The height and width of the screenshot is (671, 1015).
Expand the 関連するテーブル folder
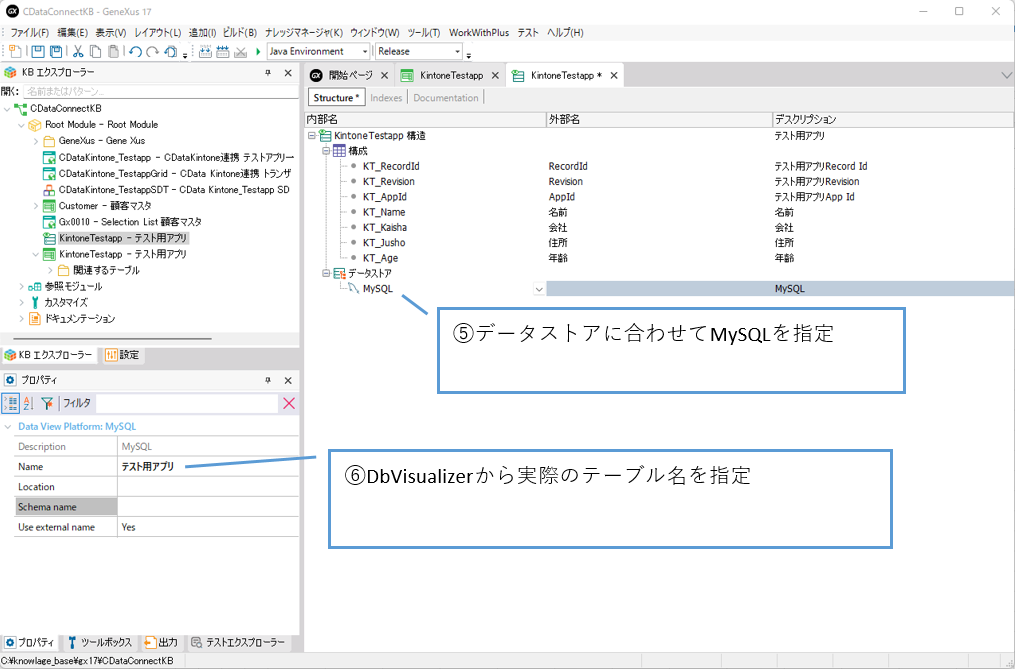point(50,270)
